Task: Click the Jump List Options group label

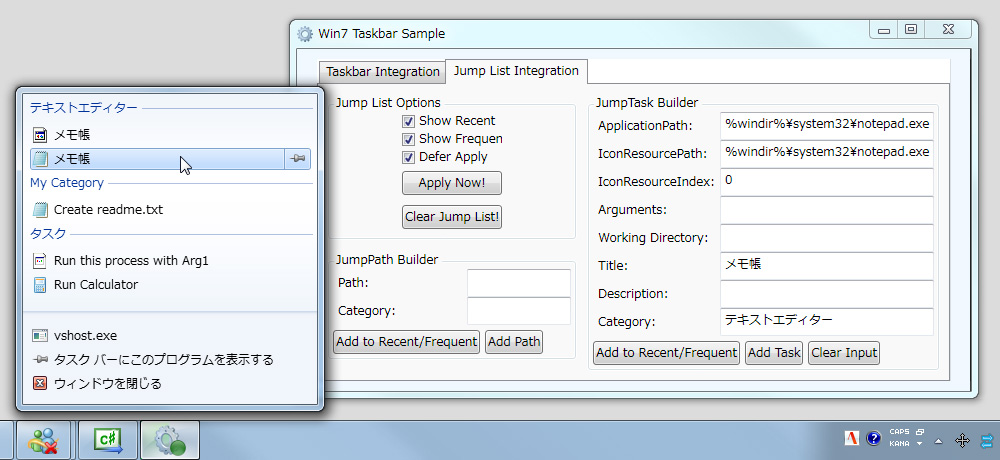Action: tap(388, 102)
